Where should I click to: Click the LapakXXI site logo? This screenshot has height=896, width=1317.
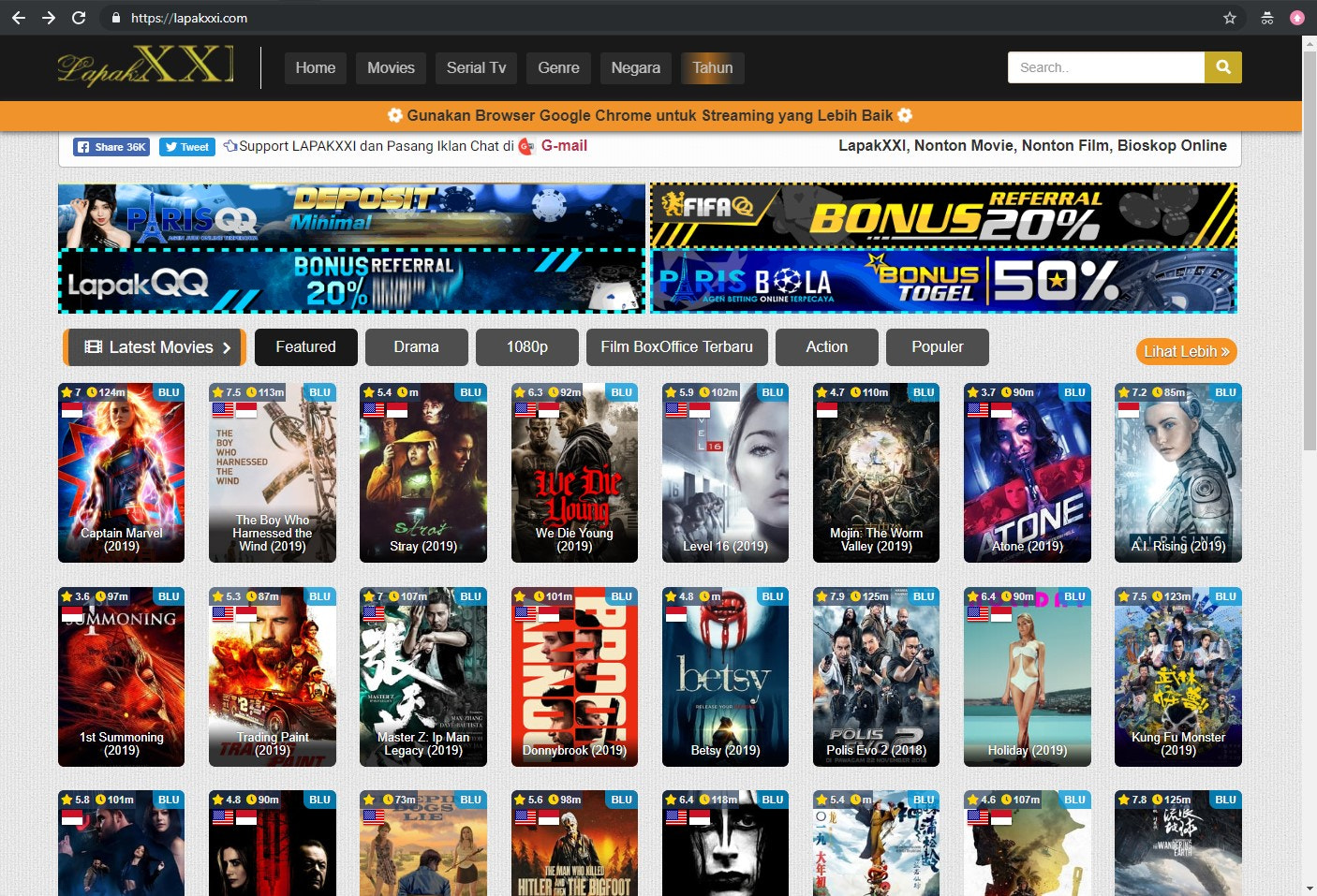point(143,66)
